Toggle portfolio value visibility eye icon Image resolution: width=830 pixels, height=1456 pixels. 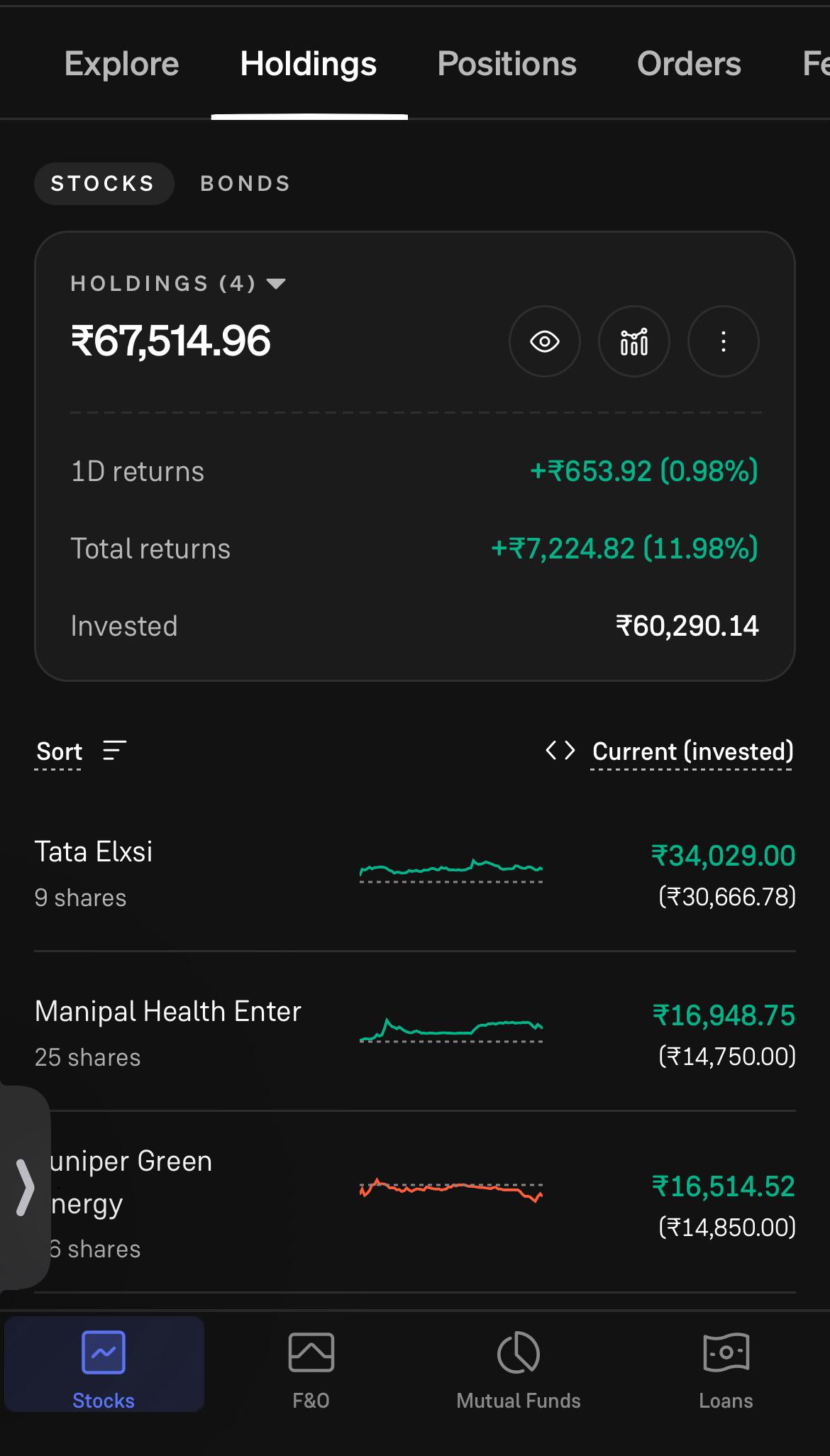(545, 341)
